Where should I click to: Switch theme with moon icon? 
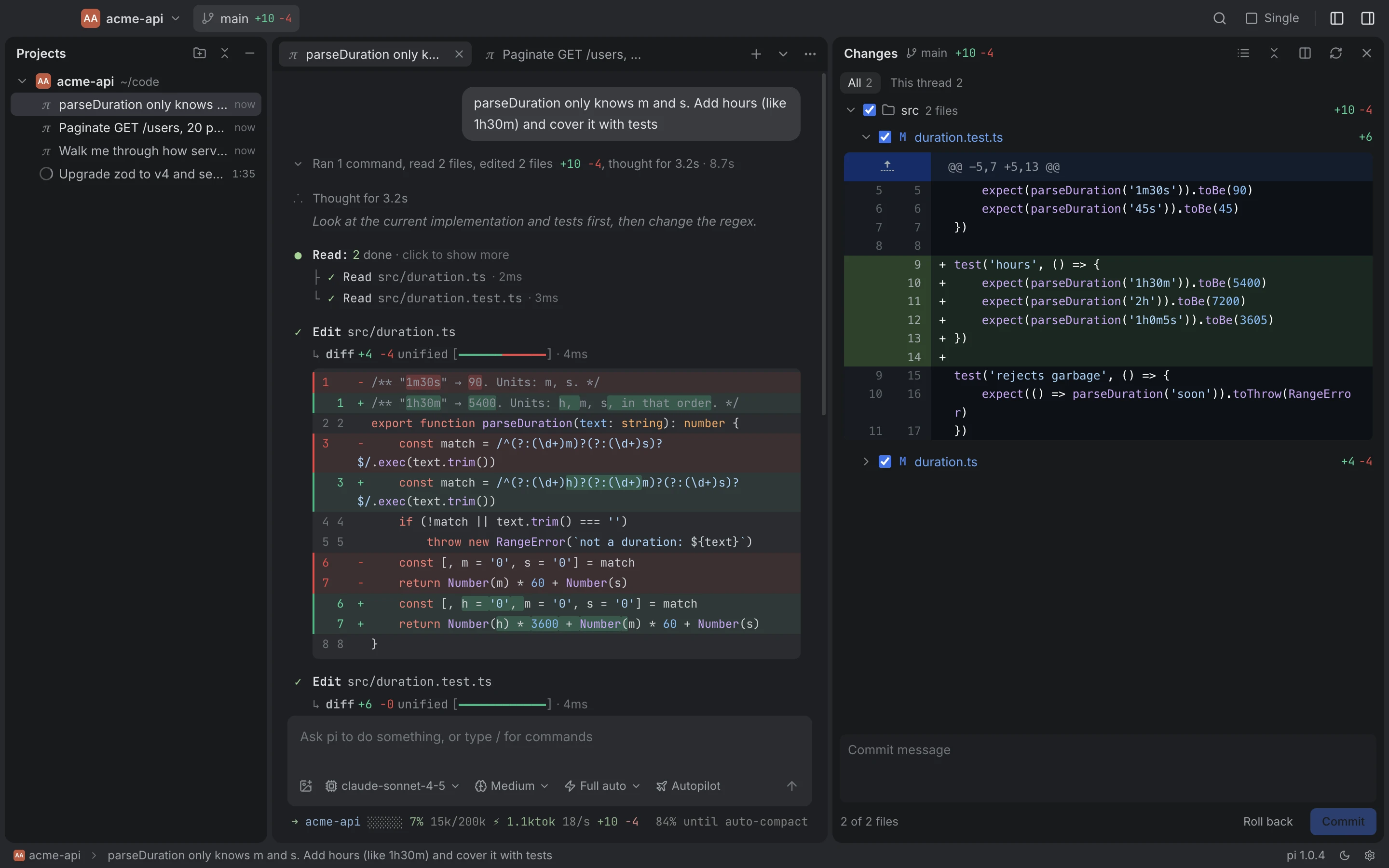pyautogui.click(x=1345, y=855)
